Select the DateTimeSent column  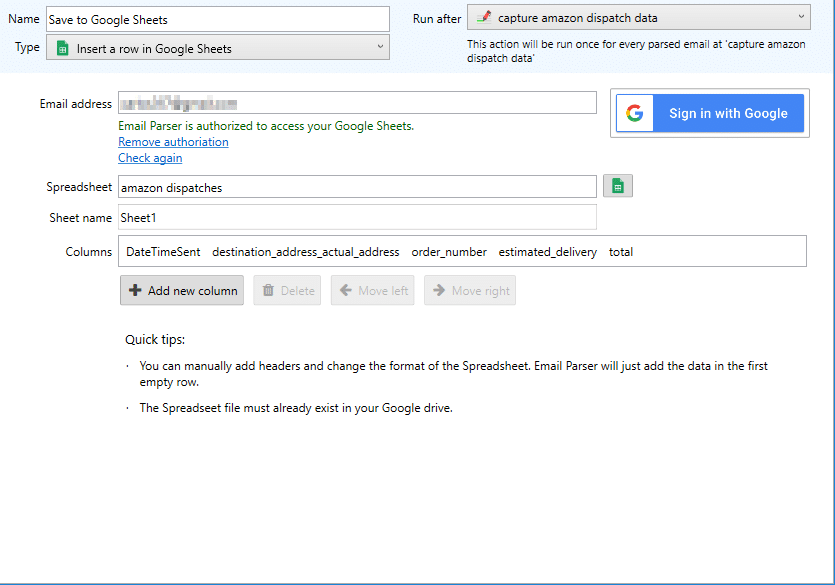(x=163, y=252)
